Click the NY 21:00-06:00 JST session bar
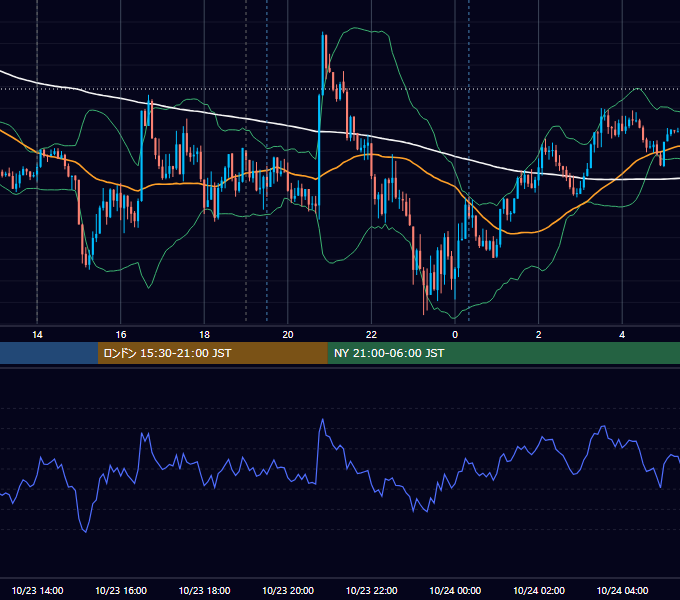The image size is (680, 600). [x=503, y=353]
